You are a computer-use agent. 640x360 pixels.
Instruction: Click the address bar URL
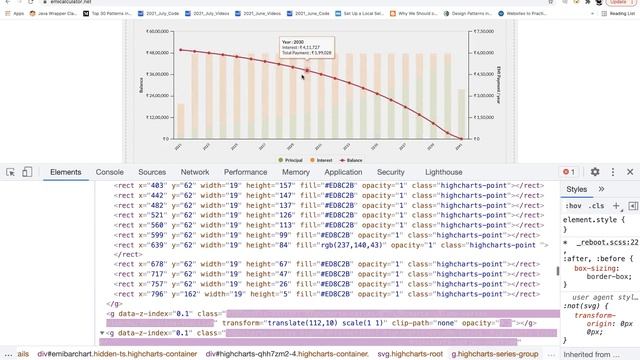coord(70,2)
